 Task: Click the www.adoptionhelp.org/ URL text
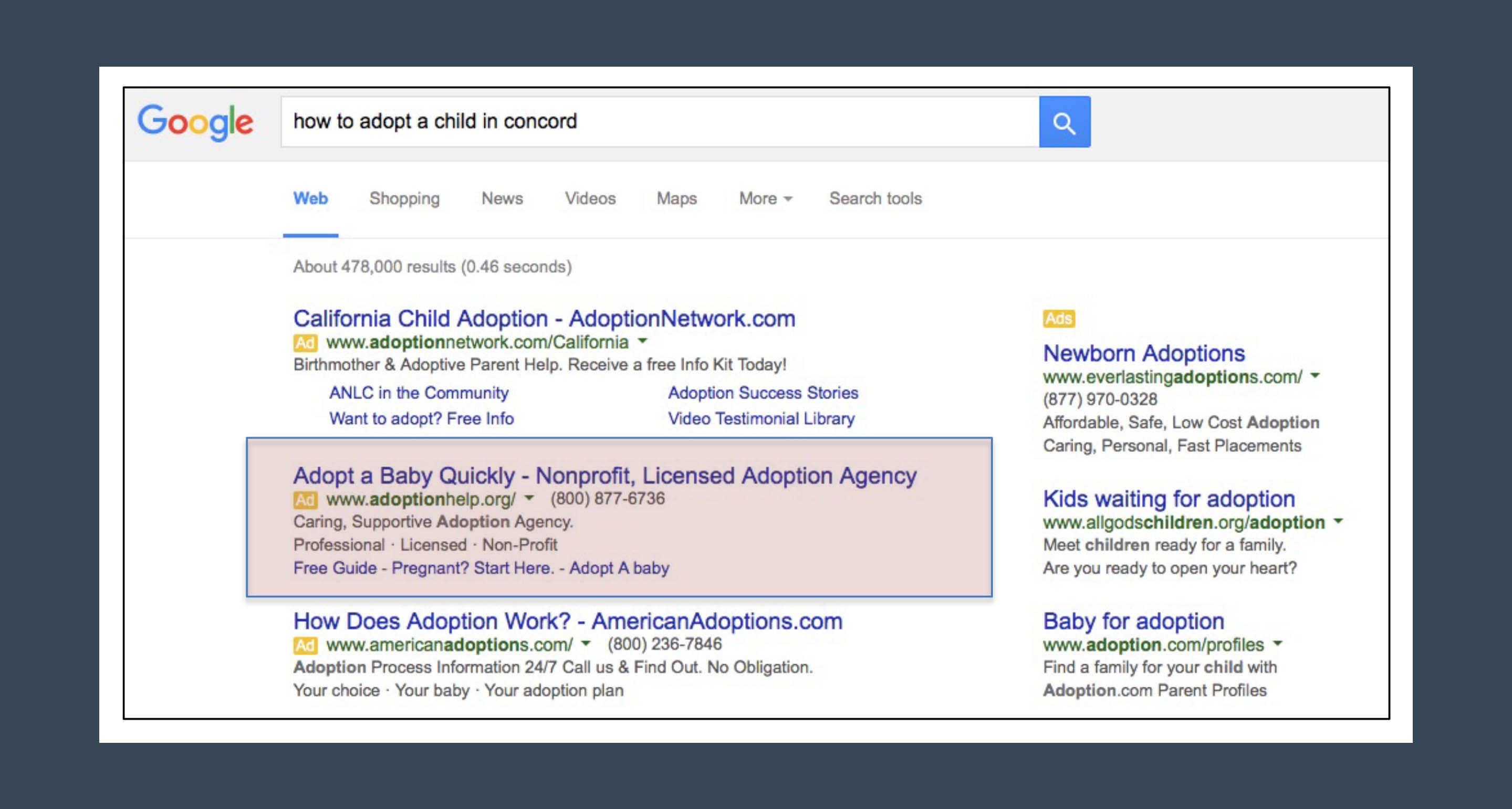click(421, 499)
